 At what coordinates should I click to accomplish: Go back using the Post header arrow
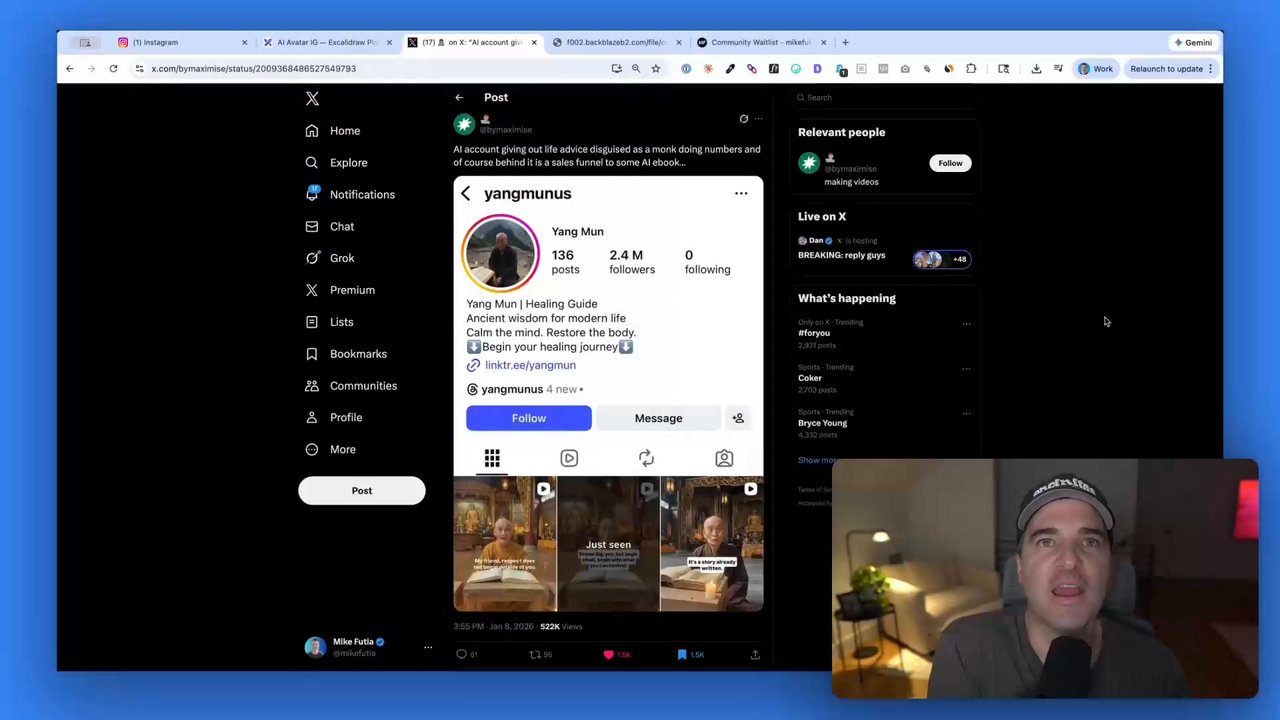[x=459, y=98]
